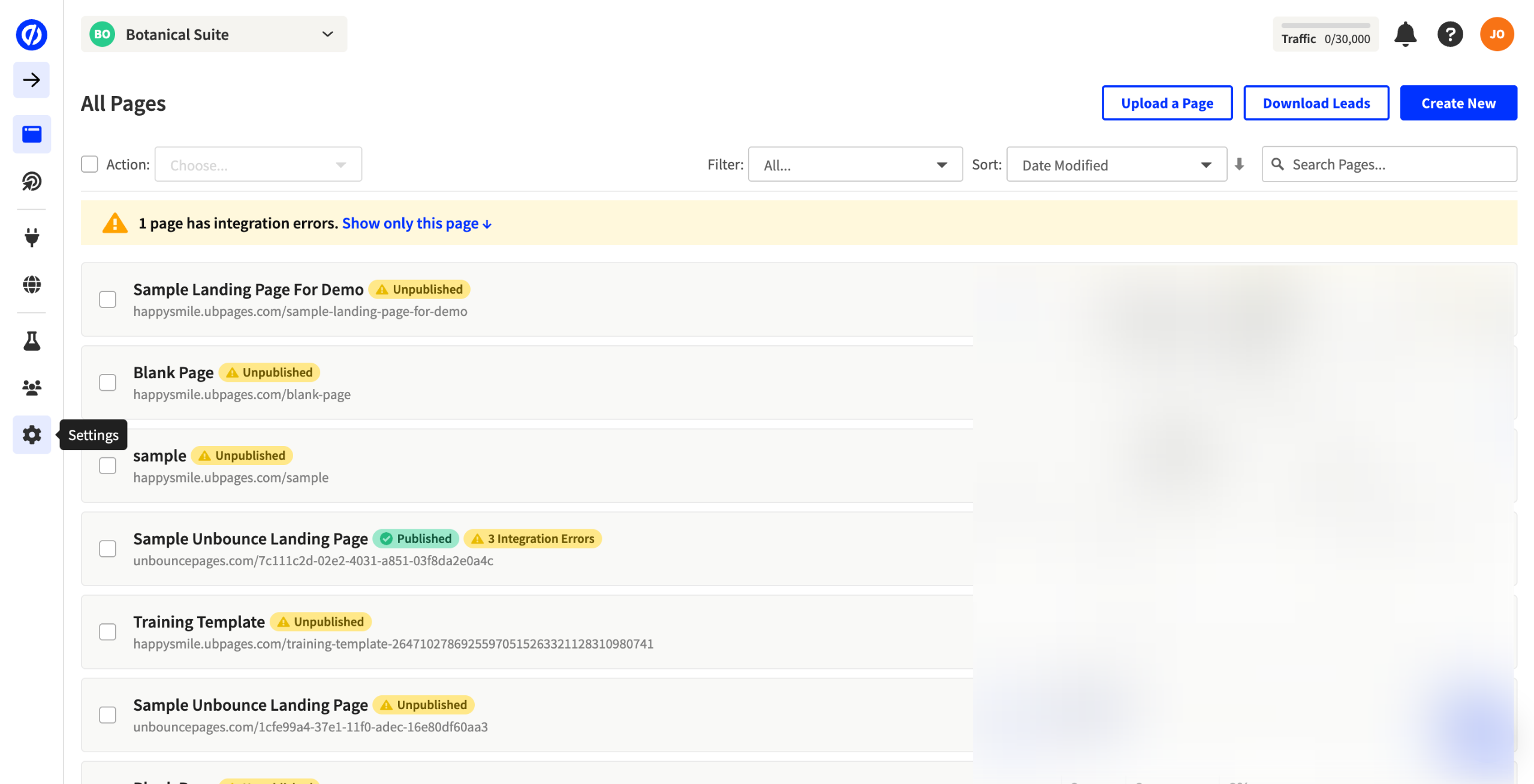Open the Integrations plug icon

(32, 237)
